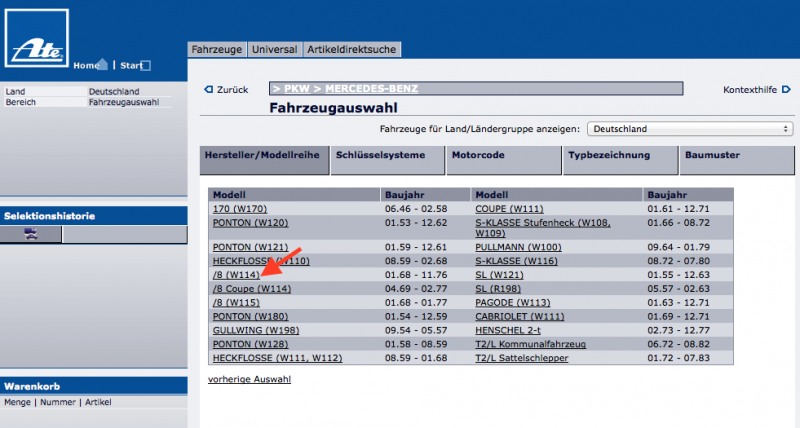Click the PKW breadcrumb link
This screenshot has width=800, height=428.
pyautogui.click(x=299, y=90)
